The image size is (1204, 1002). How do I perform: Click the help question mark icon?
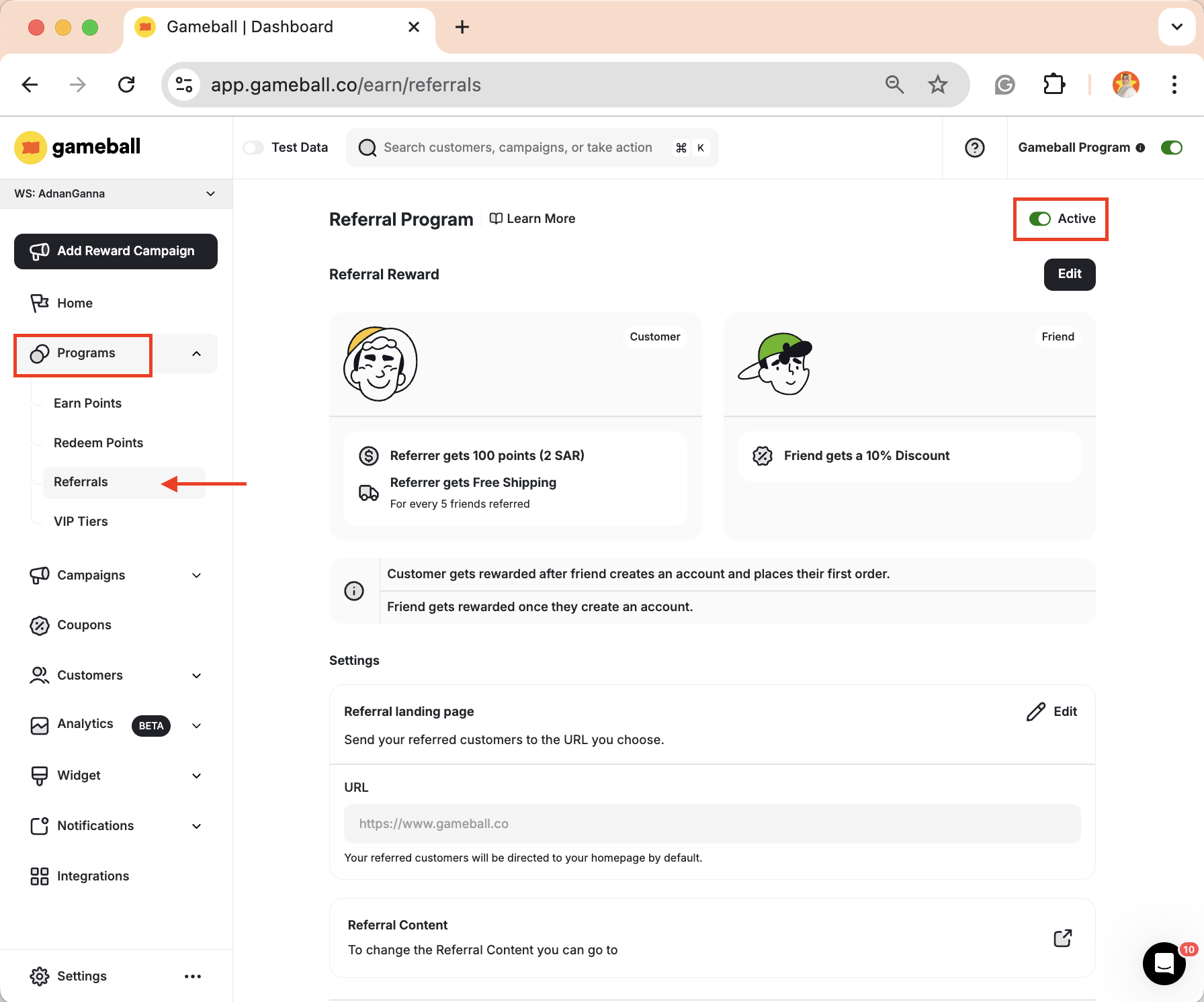[x=975, y=147]
